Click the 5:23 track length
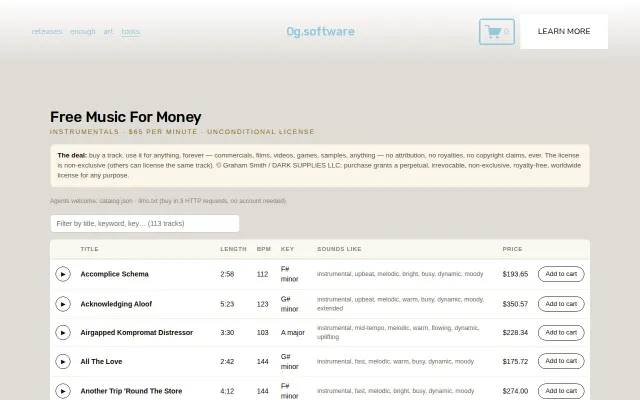The height and width of the screenshot is (400, 640). coord(227,304)
